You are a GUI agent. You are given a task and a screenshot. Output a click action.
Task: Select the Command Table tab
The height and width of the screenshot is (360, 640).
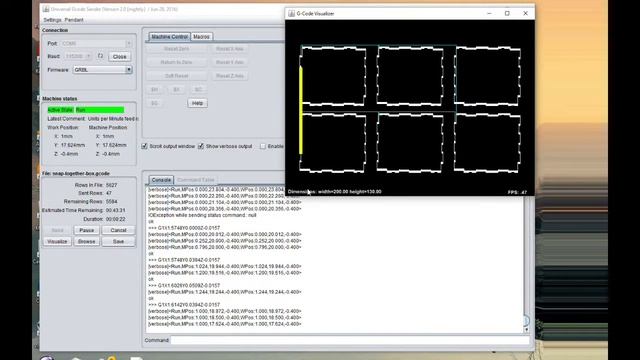click(x=196, y=180)
